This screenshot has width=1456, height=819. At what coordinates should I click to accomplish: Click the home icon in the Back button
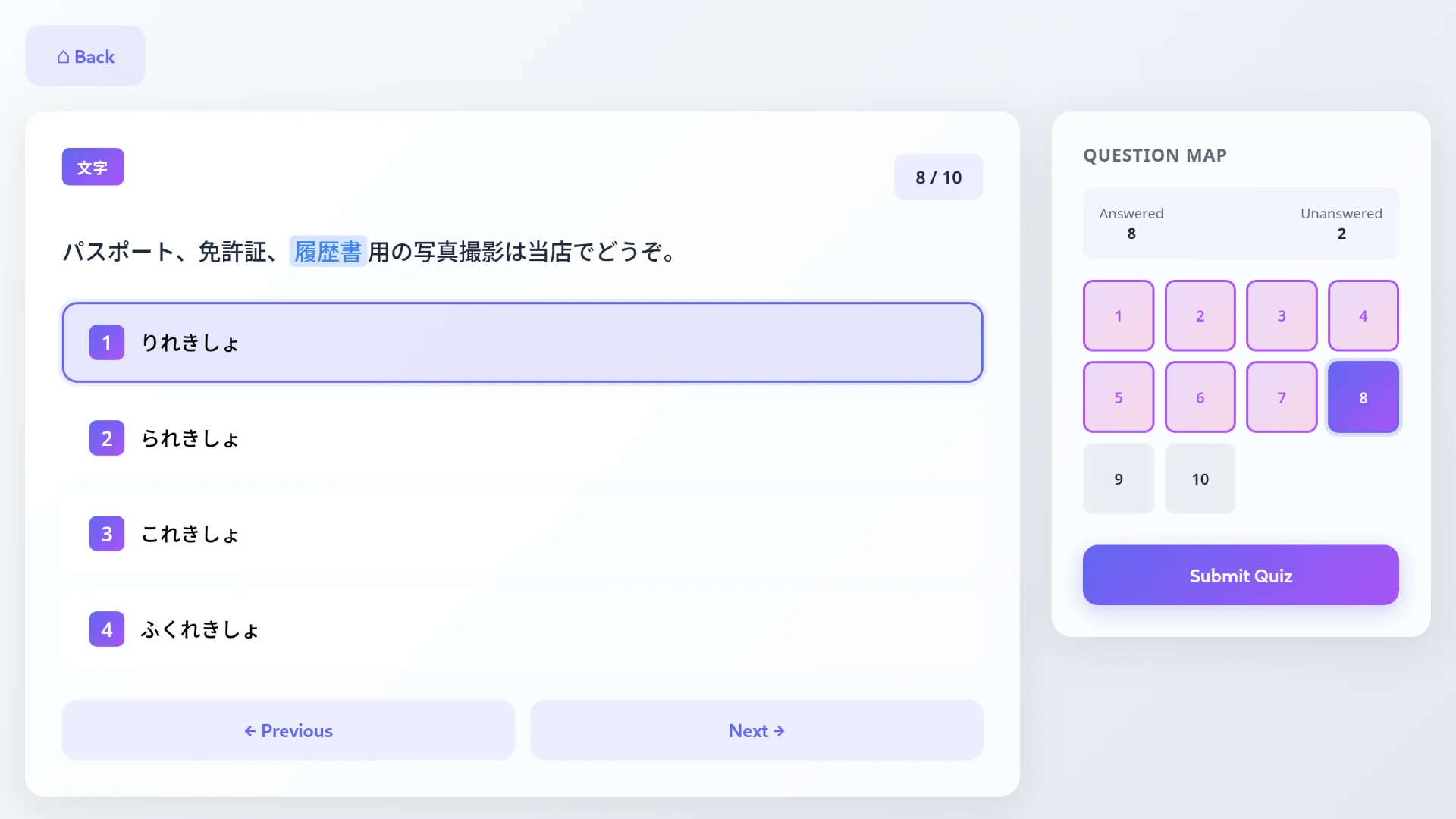point(64,56)
